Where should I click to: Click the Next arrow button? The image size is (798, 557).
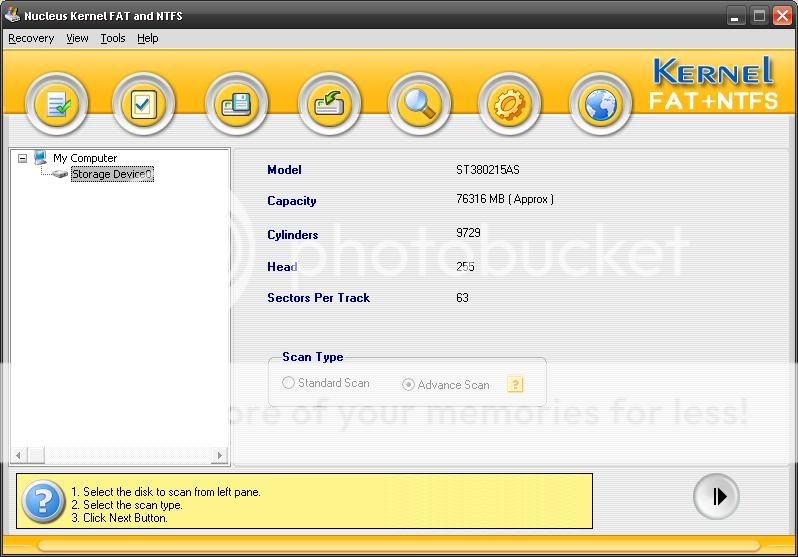click(716, 496)
